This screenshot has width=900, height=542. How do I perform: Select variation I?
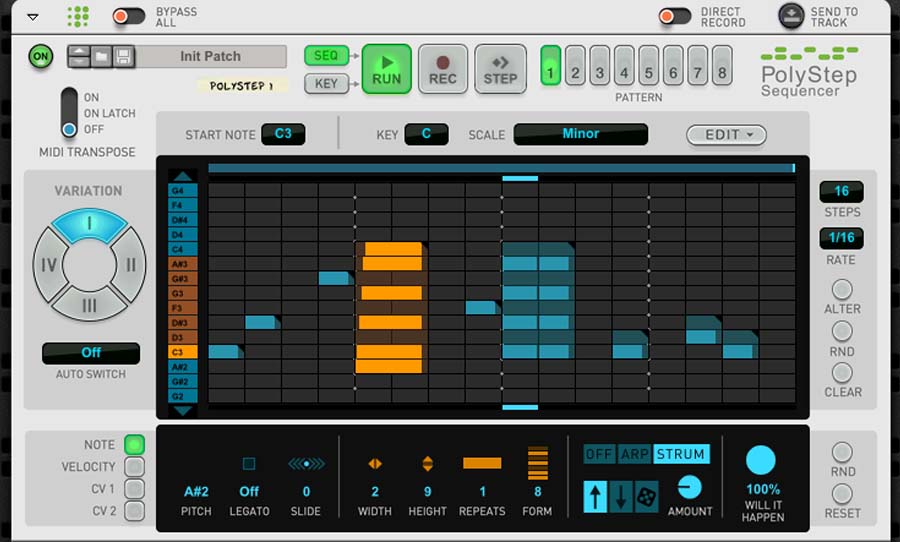pyautogui.click(x=90, y=223)
